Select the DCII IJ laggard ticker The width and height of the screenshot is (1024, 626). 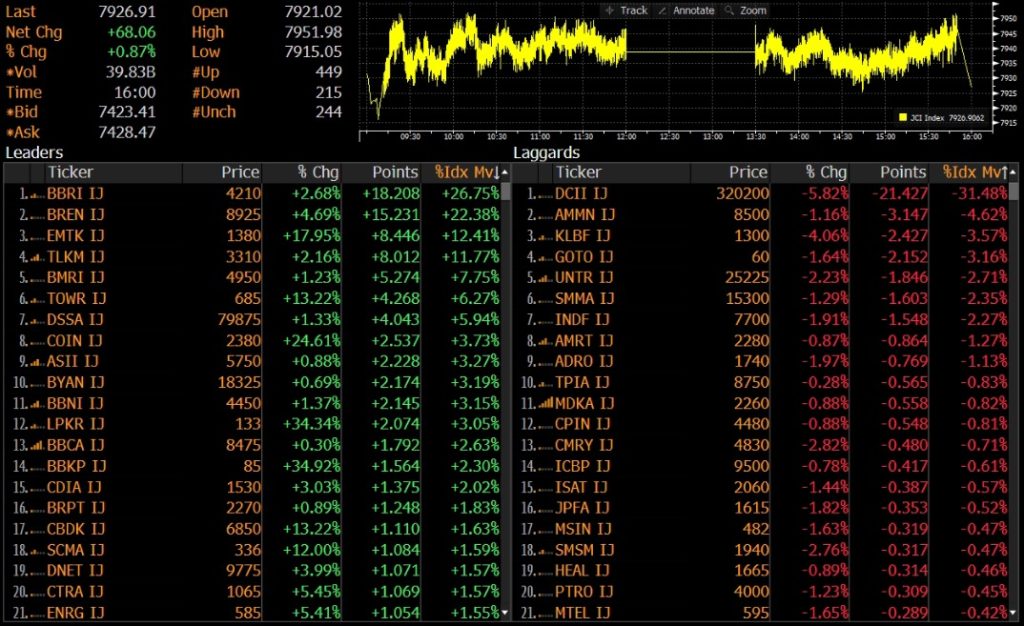[581, 194]
